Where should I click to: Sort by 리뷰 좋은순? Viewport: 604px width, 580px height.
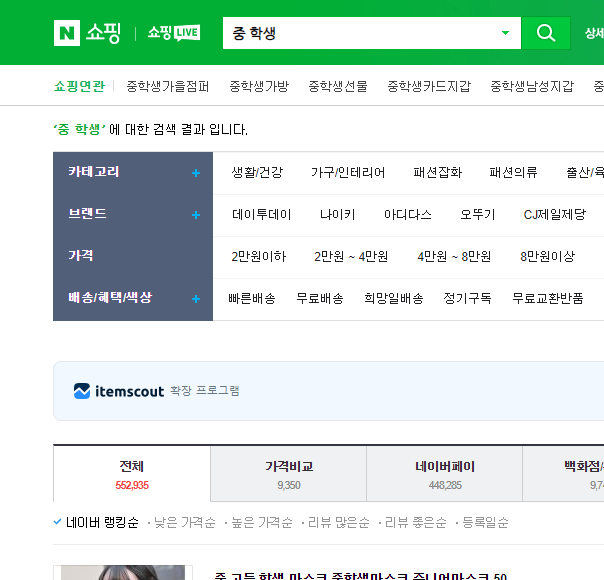point(416,523)
